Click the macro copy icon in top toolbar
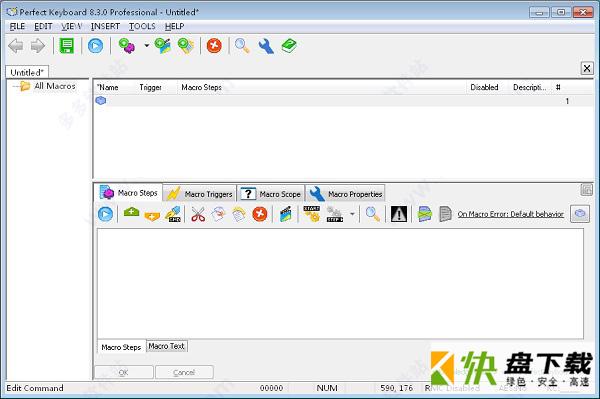 (186, 46)
